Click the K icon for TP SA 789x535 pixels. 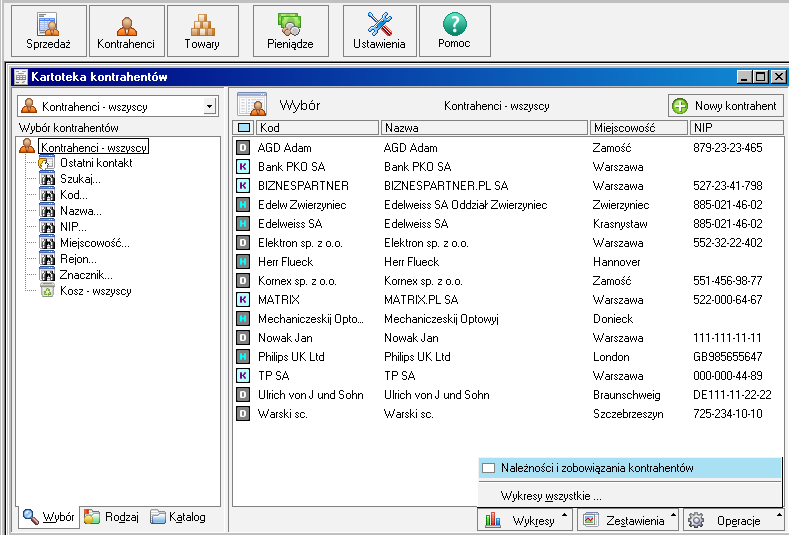point(243,375)
